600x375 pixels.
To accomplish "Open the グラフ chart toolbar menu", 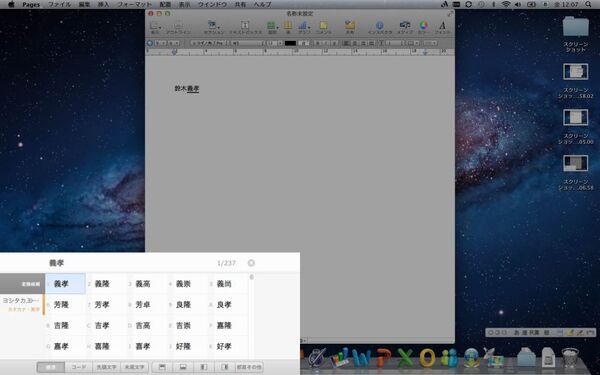I will click(x=304, y=28).
